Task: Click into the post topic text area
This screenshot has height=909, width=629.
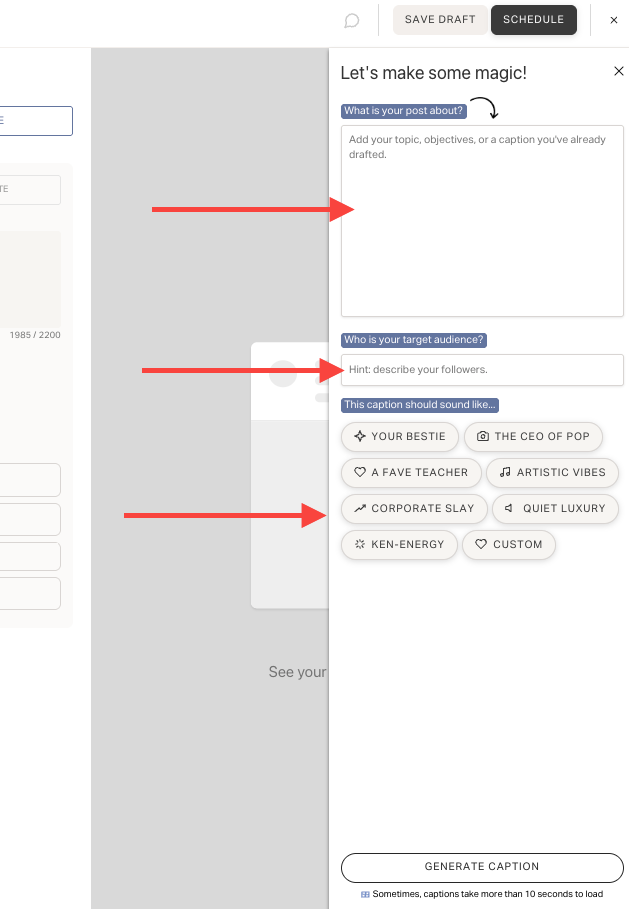Action: [482, 221]
